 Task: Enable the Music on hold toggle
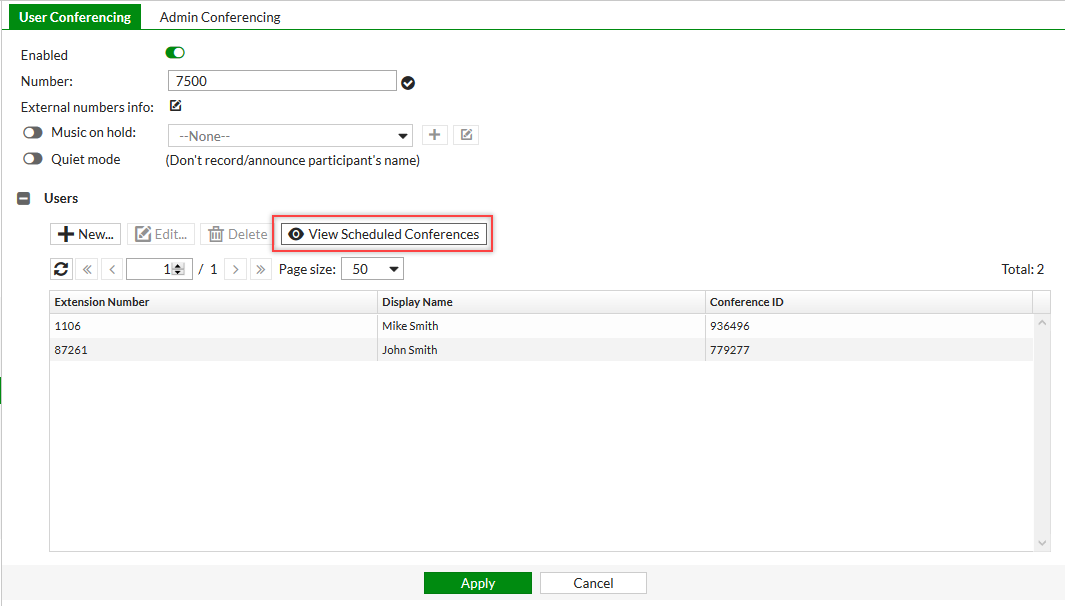point(33,132)
